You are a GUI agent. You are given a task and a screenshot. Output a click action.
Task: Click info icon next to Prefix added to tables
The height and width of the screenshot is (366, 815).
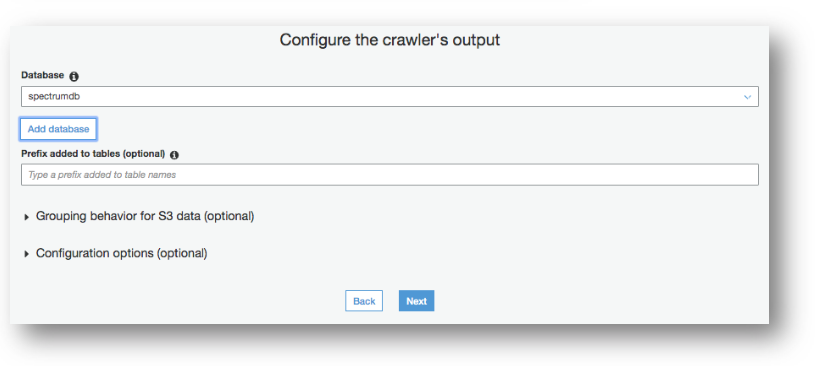(174, 155)
